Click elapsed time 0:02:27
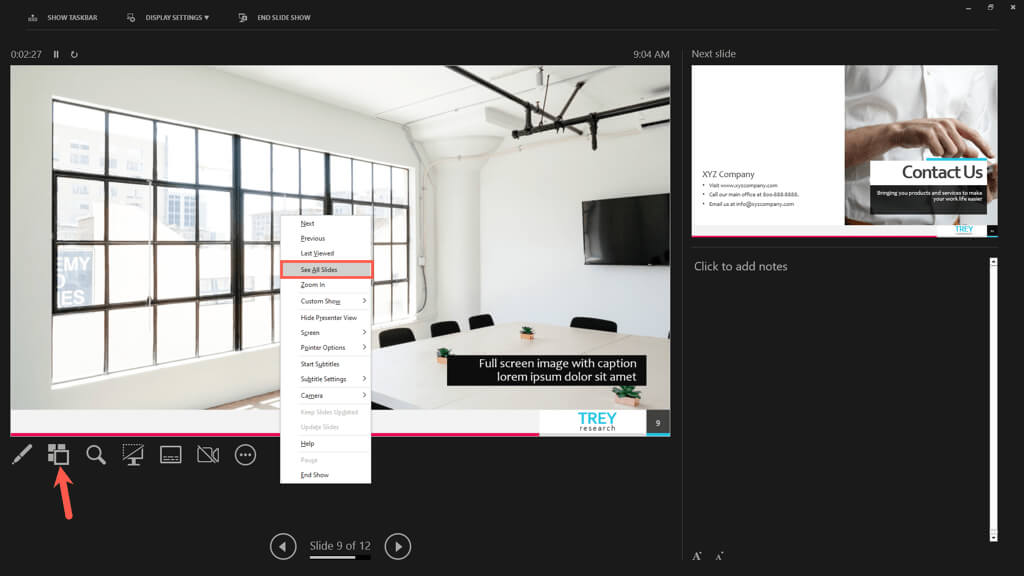1024x576 pixels. pyautogui.click(x=26, y=54)
